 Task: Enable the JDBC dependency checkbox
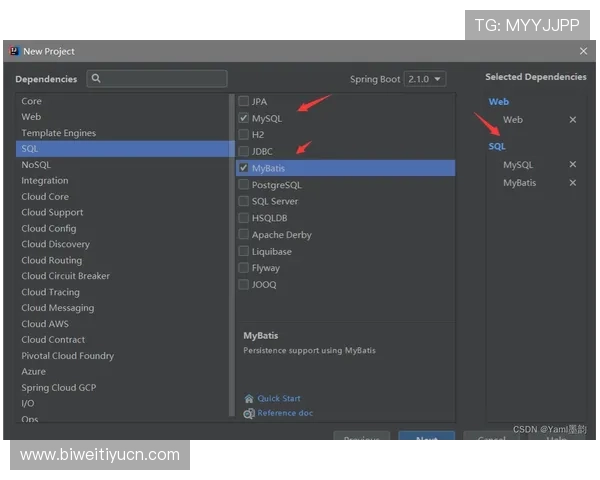pos(243,151)
